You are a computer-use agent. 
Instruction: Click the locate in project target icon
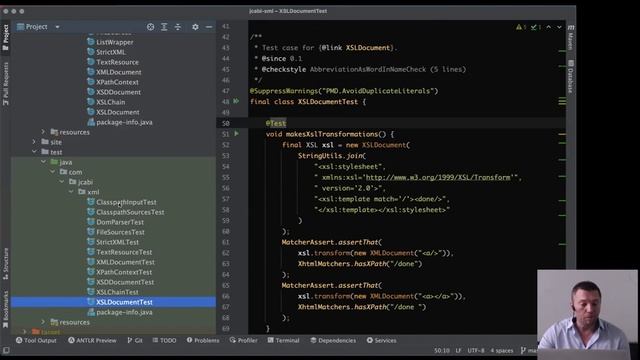click(x=151, y=27)
